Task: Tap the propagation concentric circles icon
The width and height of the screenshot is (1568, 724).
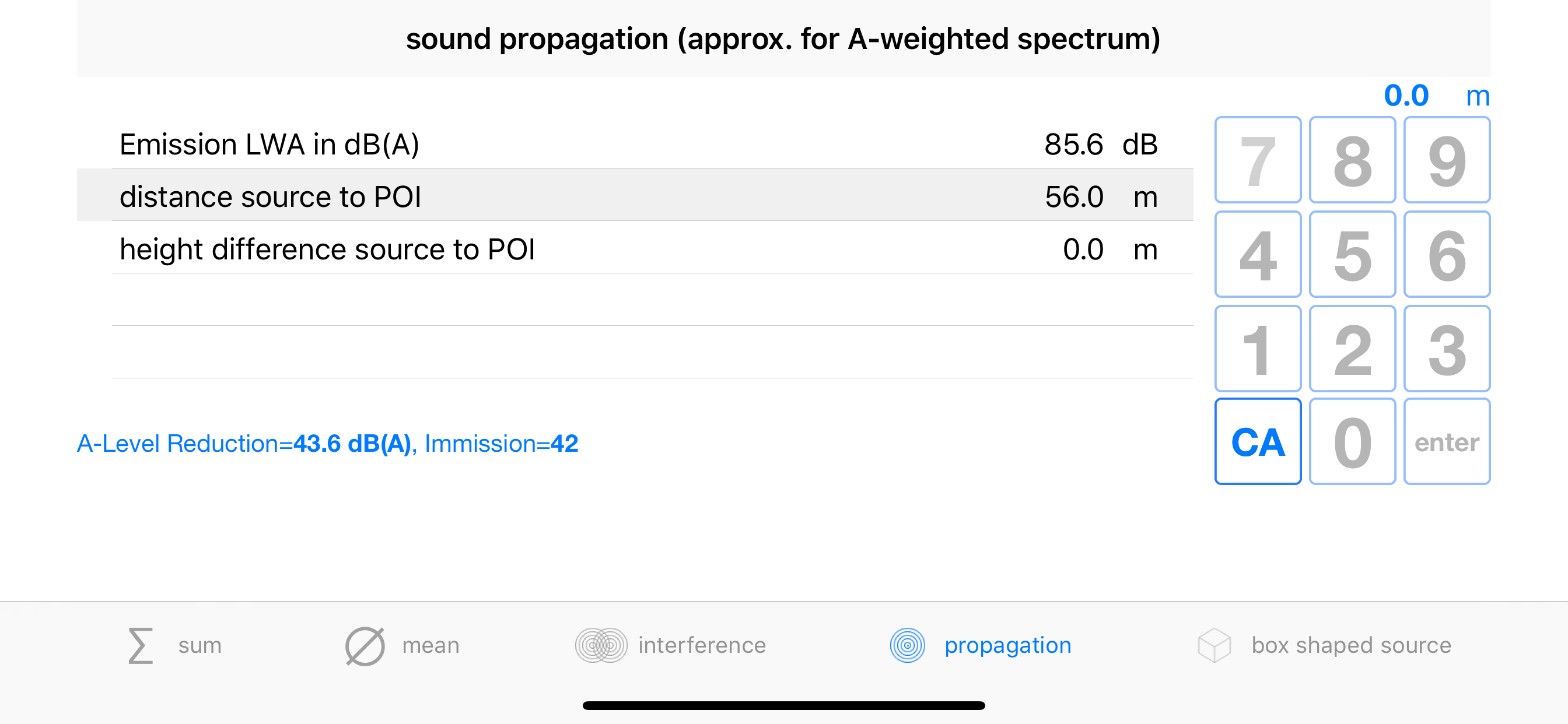Action: (907, 645)
